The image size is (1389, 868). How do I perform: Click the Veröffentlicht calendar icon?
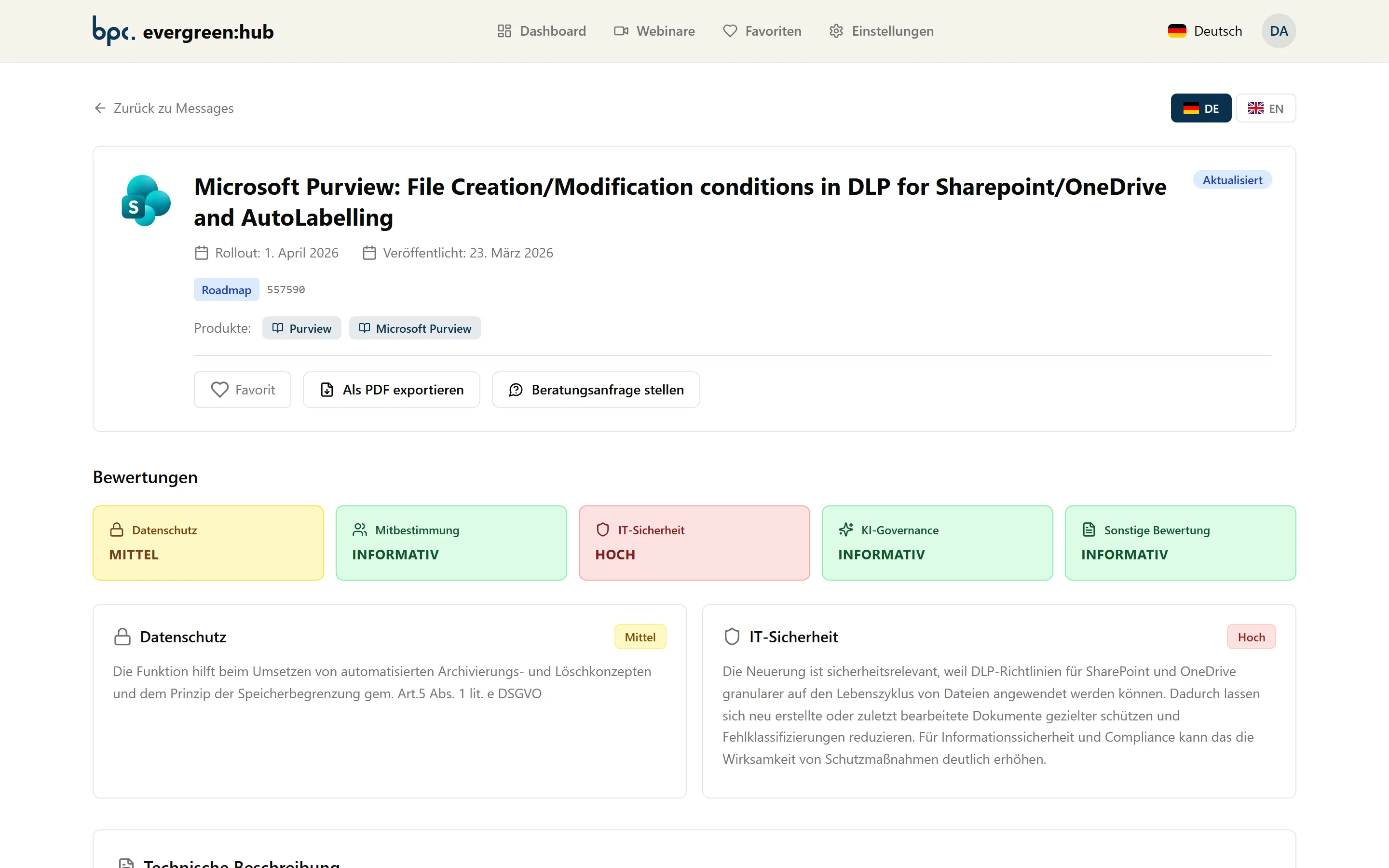point(369,253)
